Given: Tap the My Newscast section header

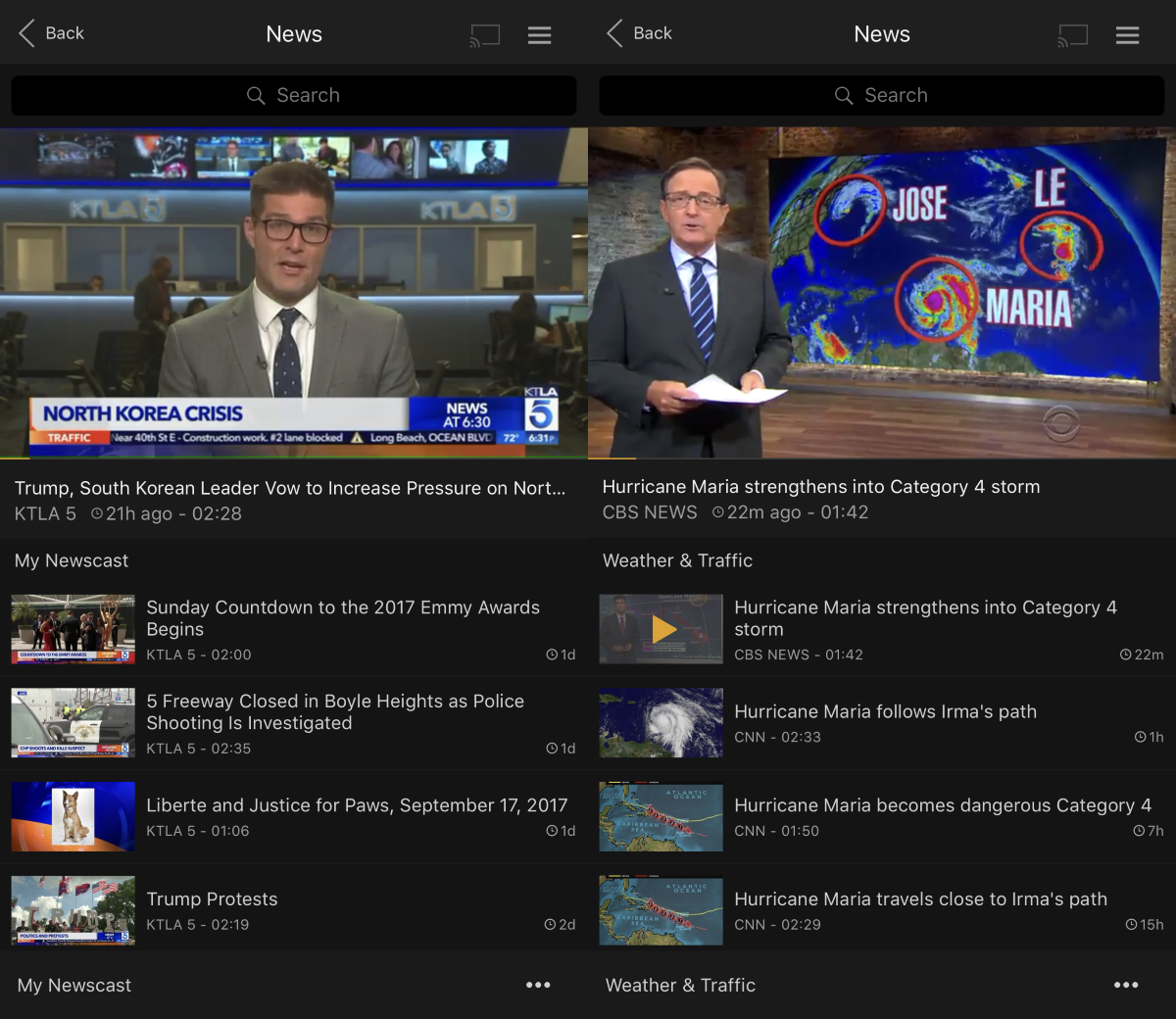Looking at the screenshot, I should click(72, 560).
